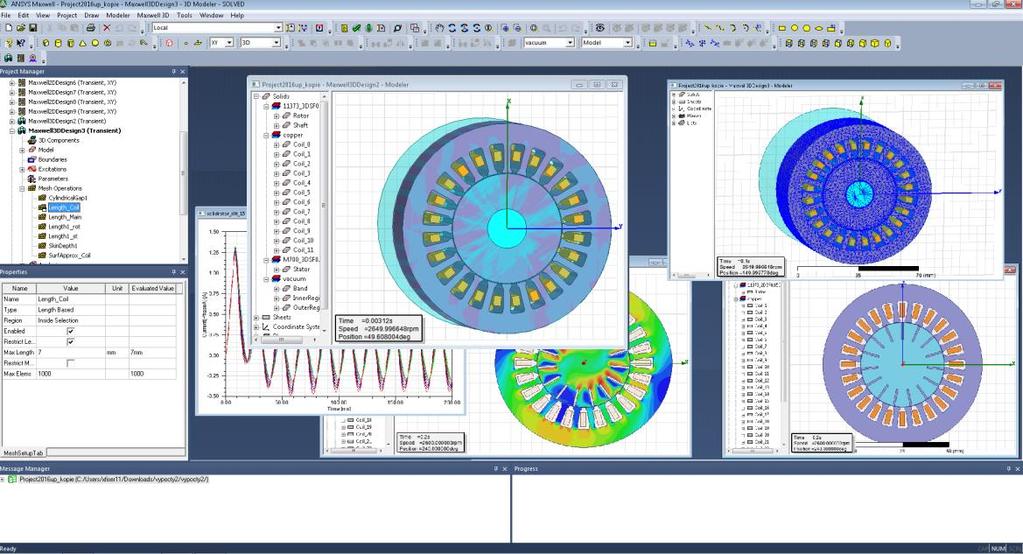This screenshot has width=1023, height=554.
Task: Click the Draw ellipse icon
Action: tap(819, 28)
